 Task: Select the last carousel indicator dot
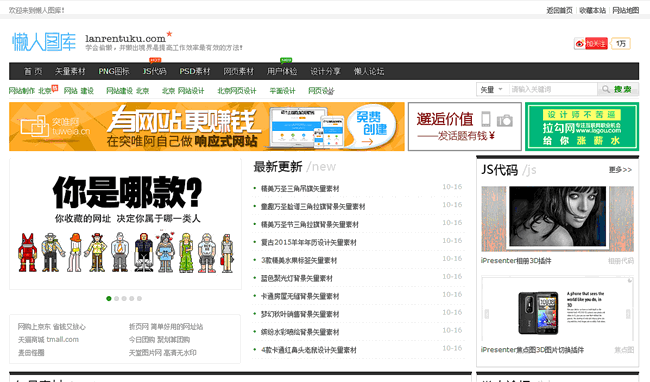139,298
